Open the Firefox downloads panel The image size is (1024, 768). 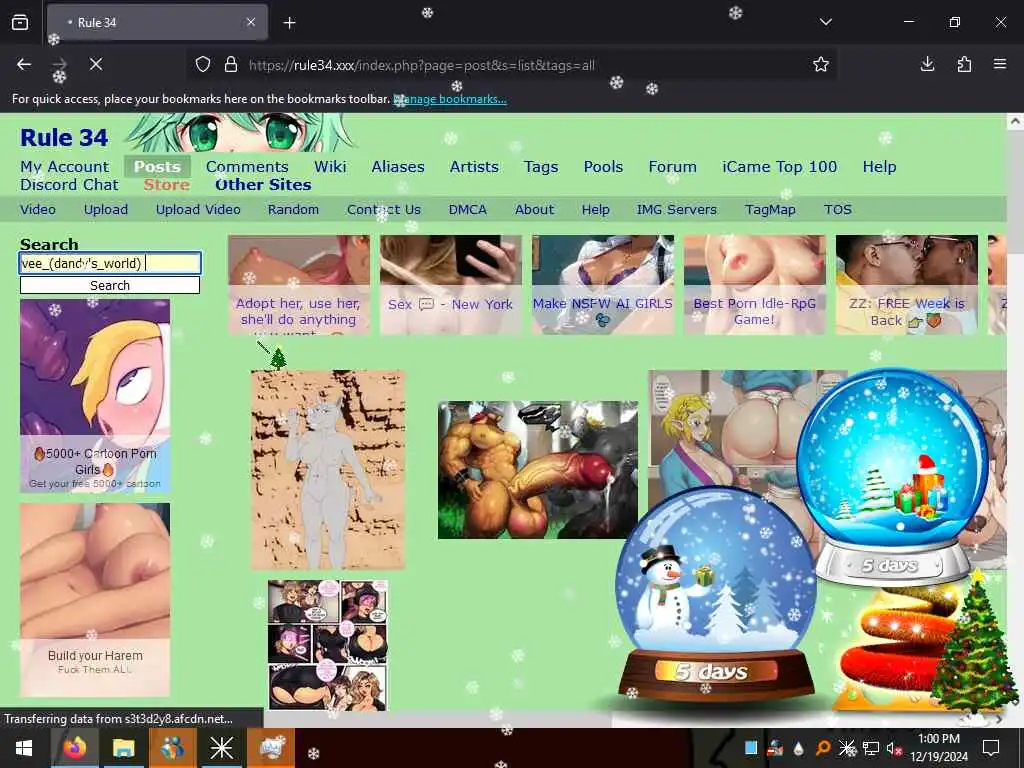(x=927, y=64)
